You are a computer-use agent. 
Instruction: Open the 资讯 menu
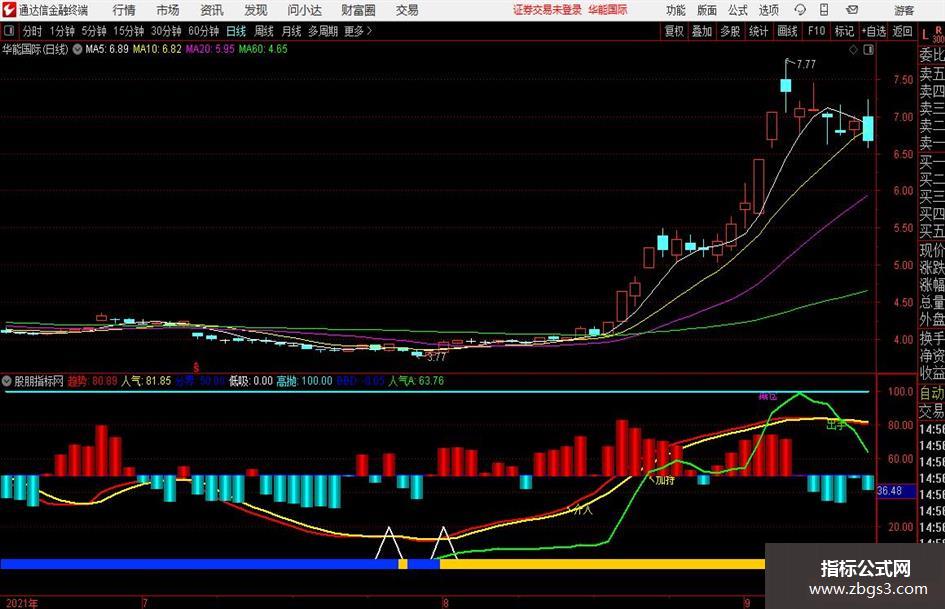[212, 10]
